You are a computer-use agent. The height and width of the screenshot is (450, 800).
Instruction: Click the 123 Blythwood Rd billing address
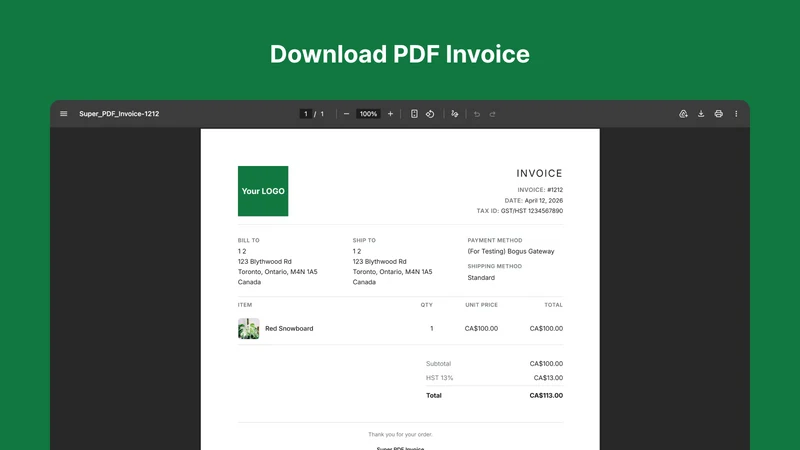[265, 262]
